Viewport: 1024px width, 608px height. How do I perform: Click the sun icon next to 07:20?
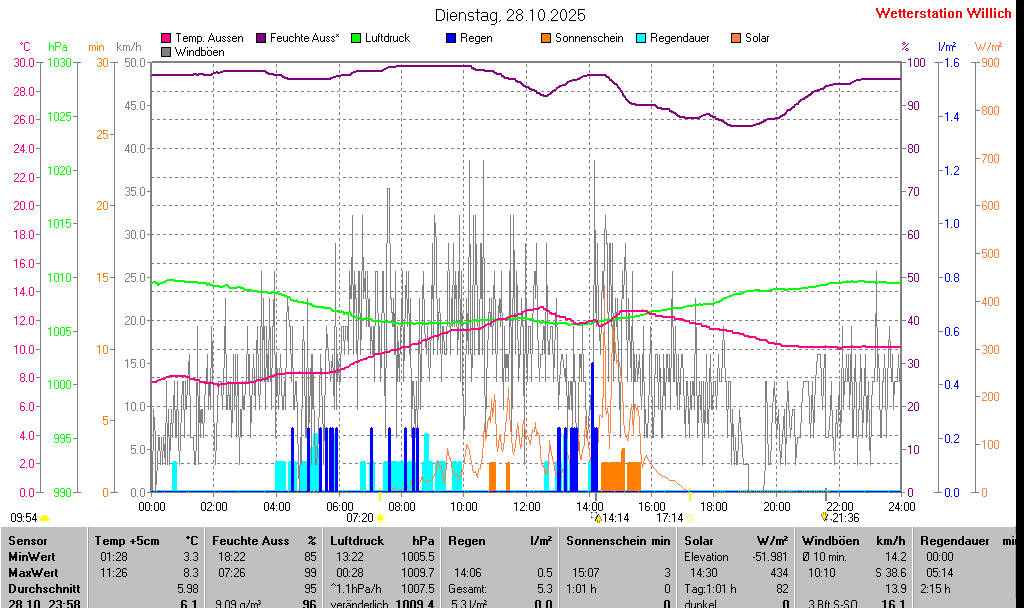[x=381, y=518]
